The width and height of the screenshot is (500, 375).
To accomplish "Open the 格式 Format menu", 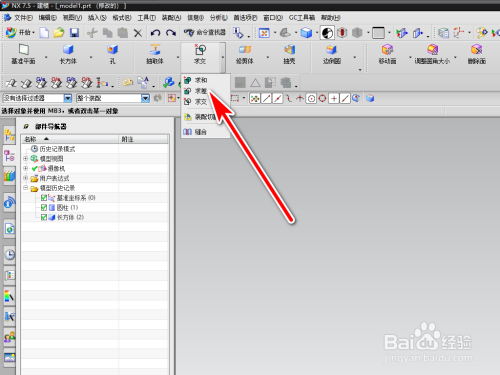I will [122, 18].
